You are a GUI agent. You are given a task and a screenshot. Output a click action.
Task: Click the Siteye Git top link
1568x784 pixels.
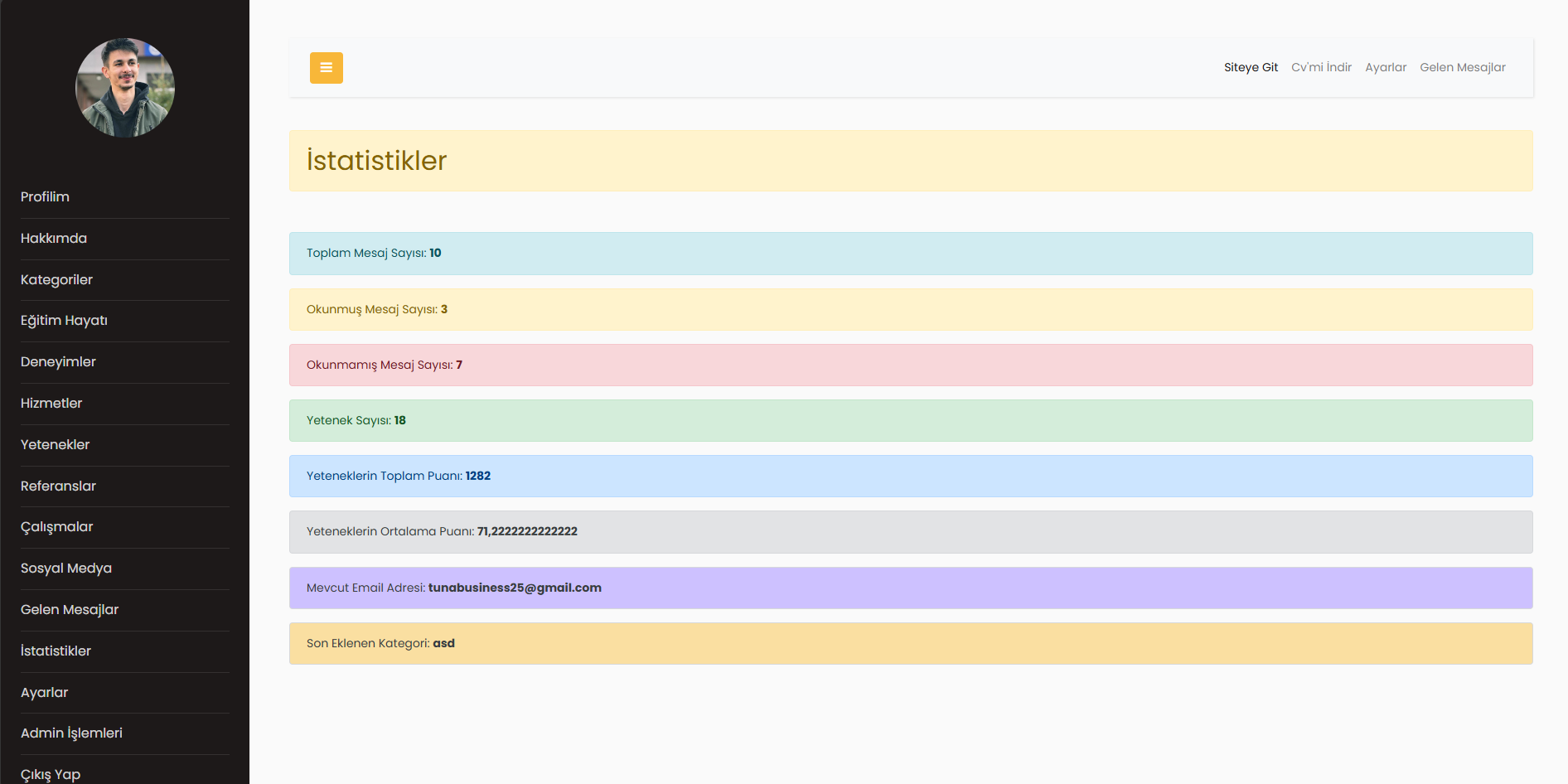[1251, 68]
